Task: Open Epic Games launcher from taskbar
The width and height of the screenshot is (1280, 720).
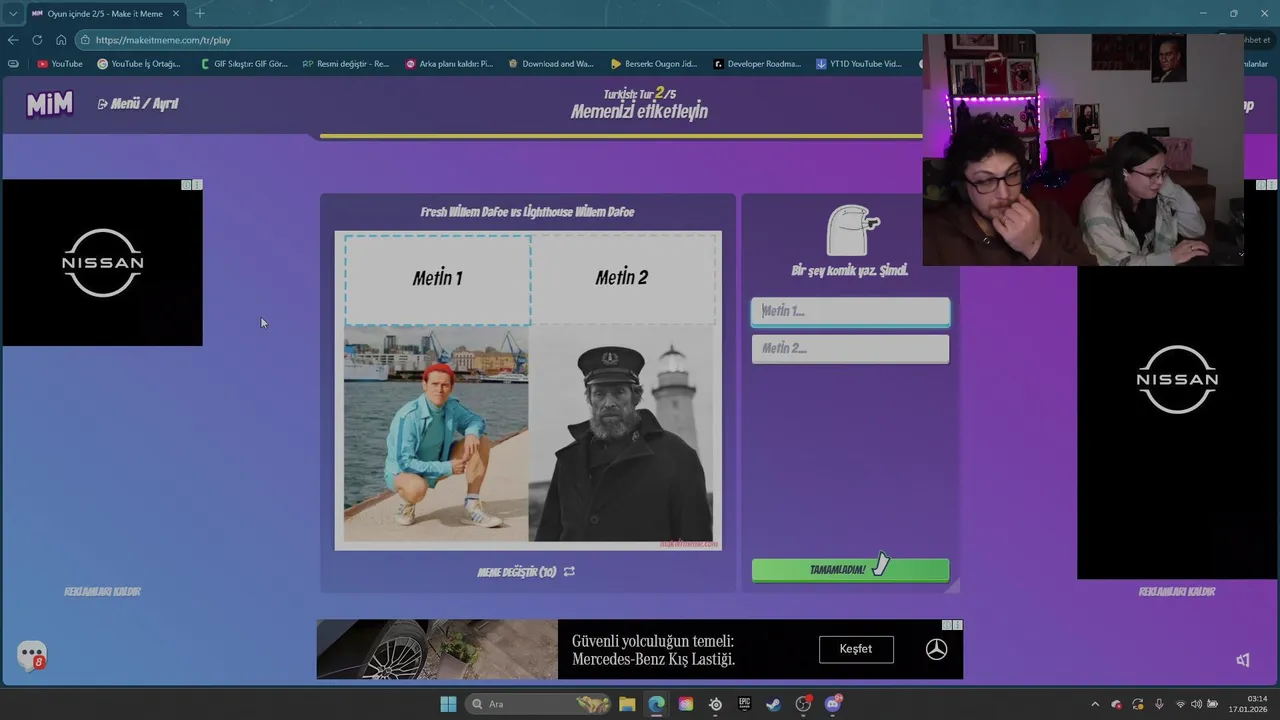Action: click(744, 704)
